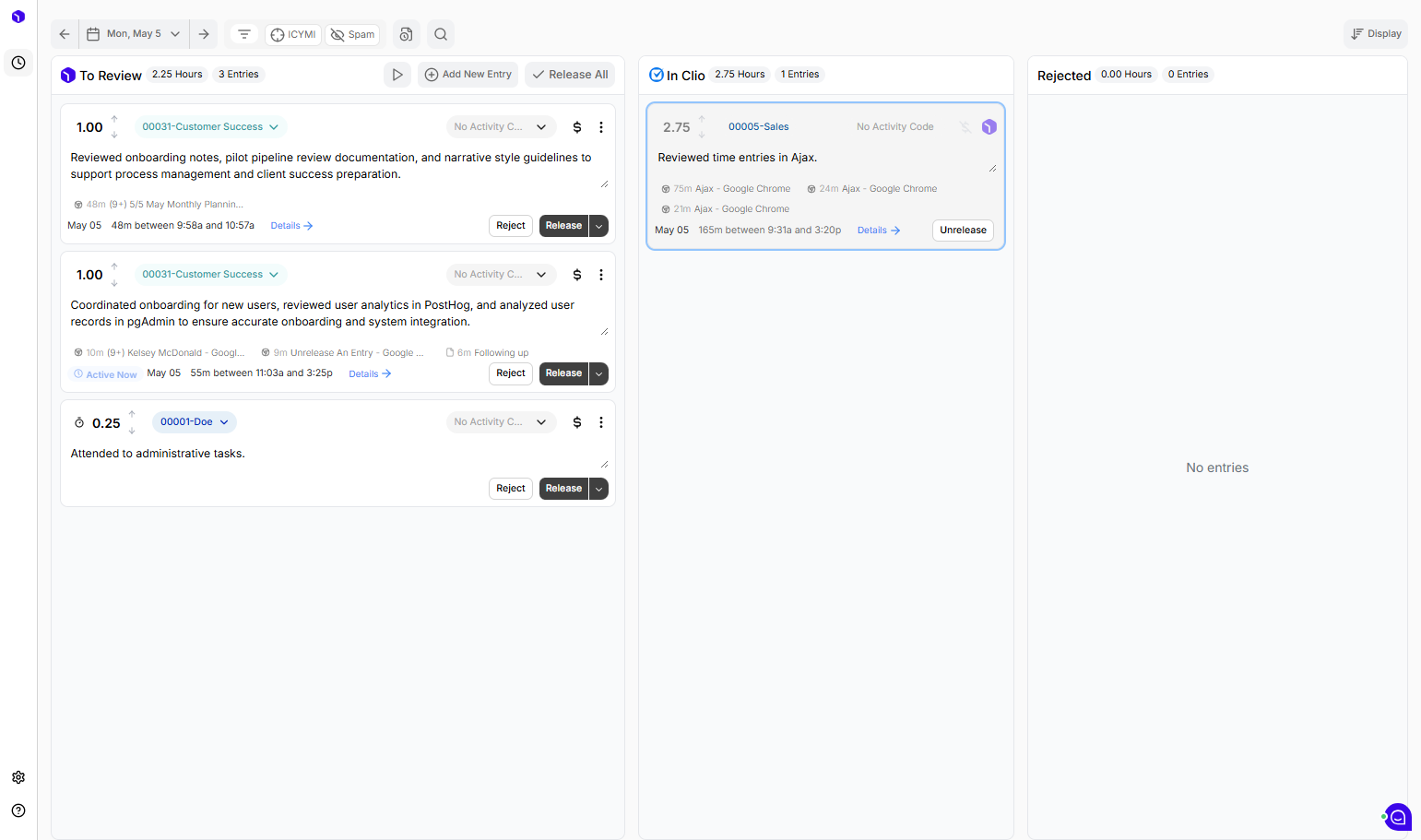Toggle the ICYMI filter
1421x840 pixels.
coord(293,35)
